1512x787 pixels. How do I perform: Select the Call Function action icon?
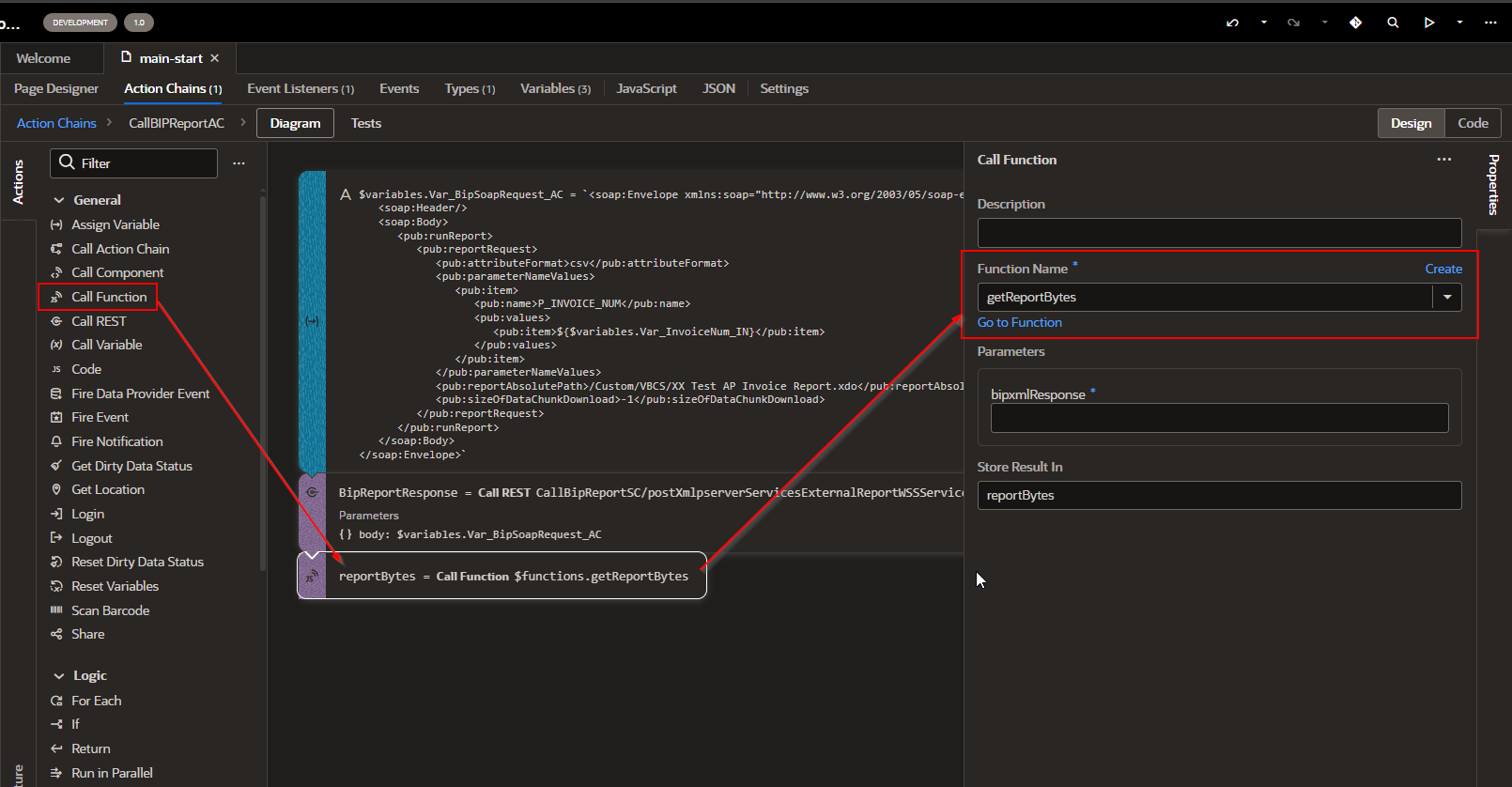56,297
